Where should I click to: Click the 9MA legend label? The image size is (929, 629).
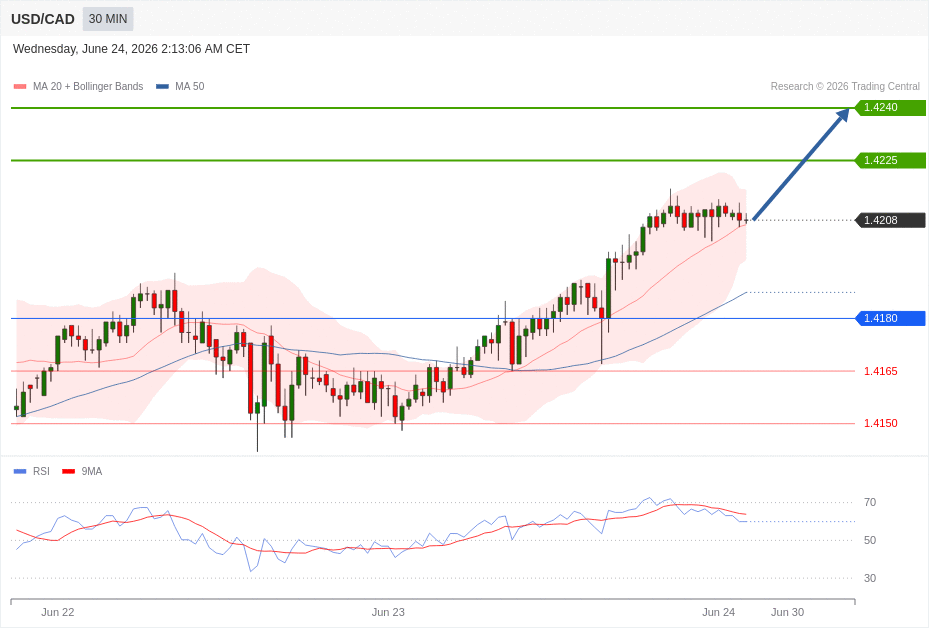tap(92, 471)
